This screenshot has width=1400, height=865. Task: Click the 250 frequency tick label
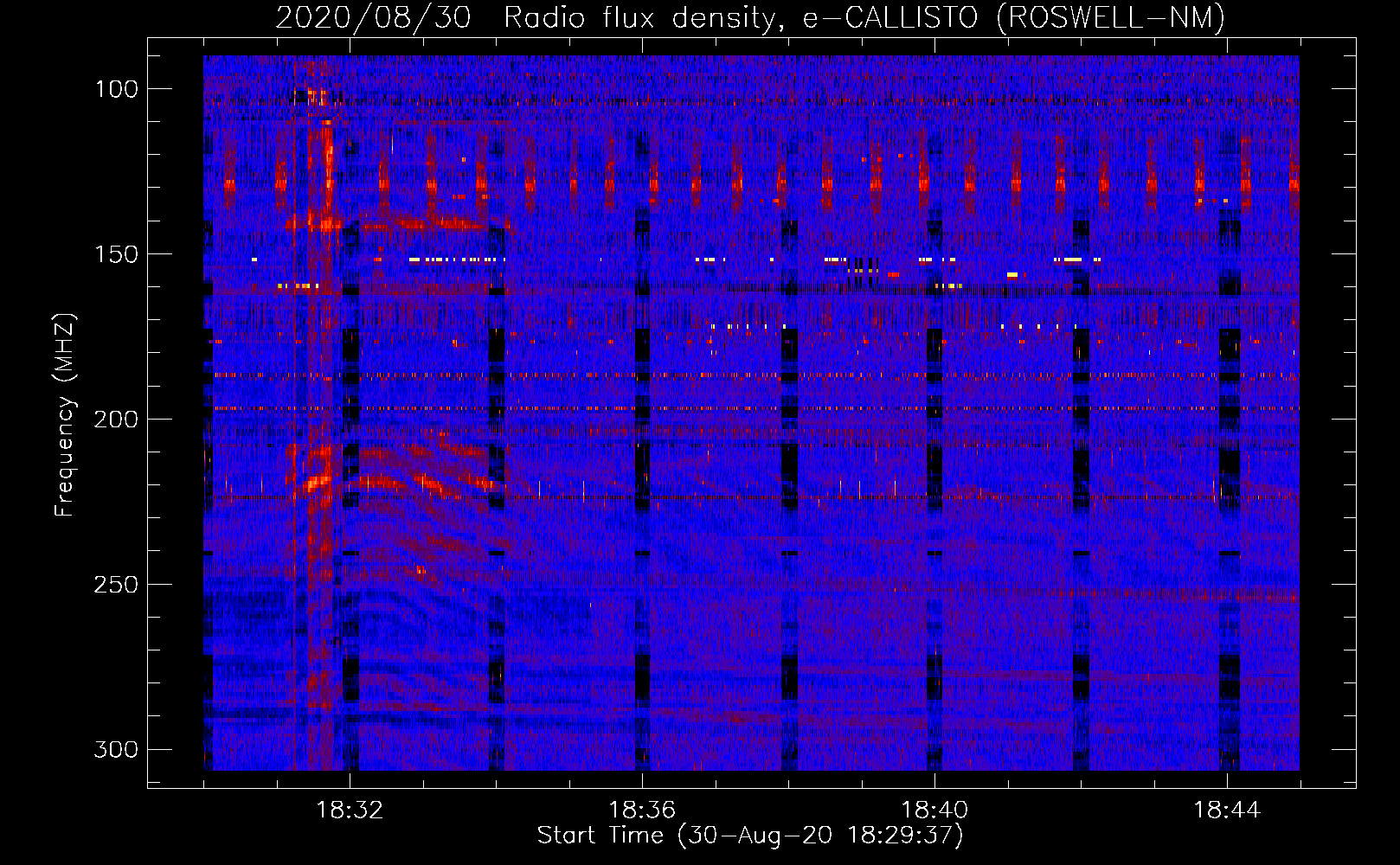116,585
